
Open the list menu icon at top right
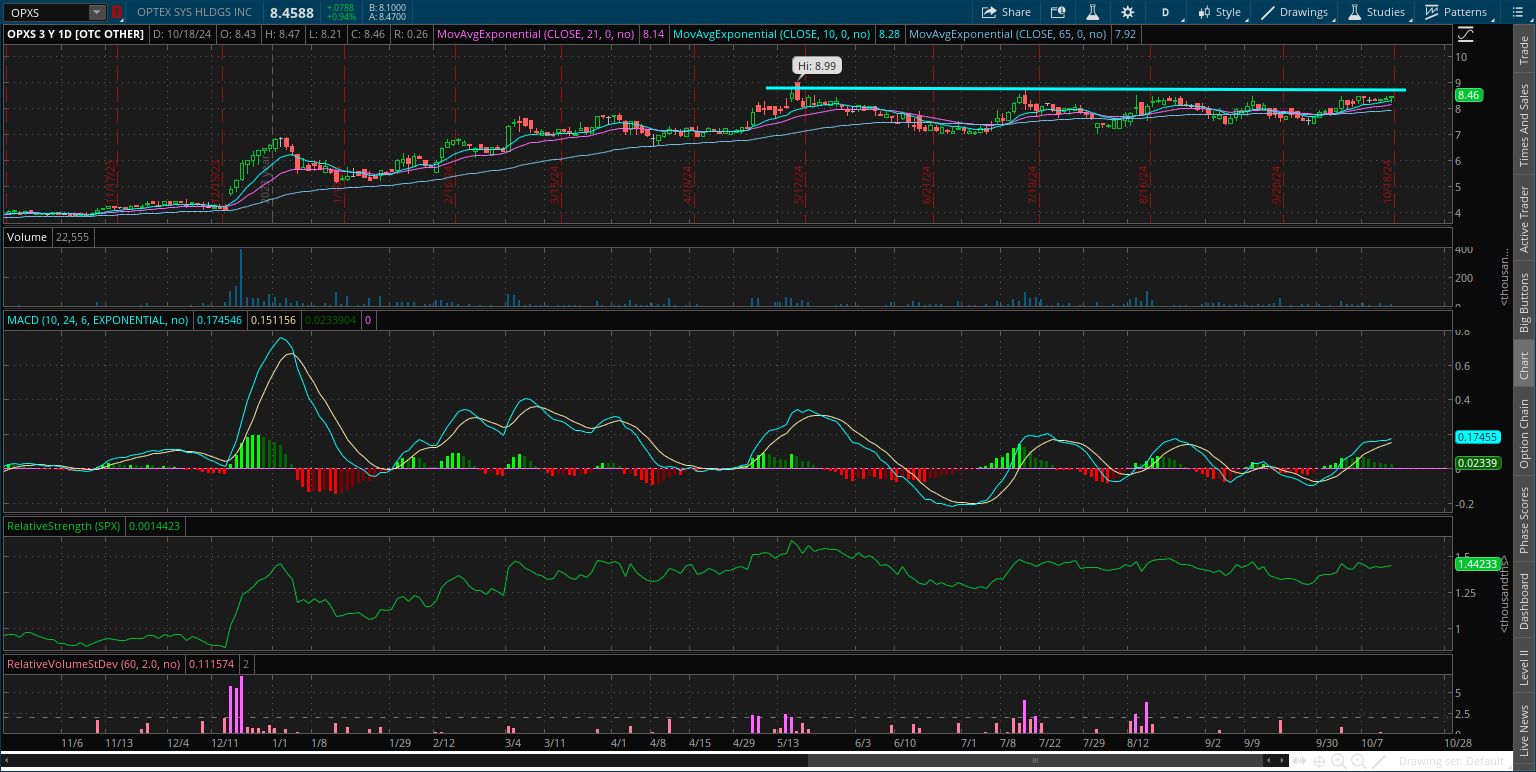click(1517, 12)
